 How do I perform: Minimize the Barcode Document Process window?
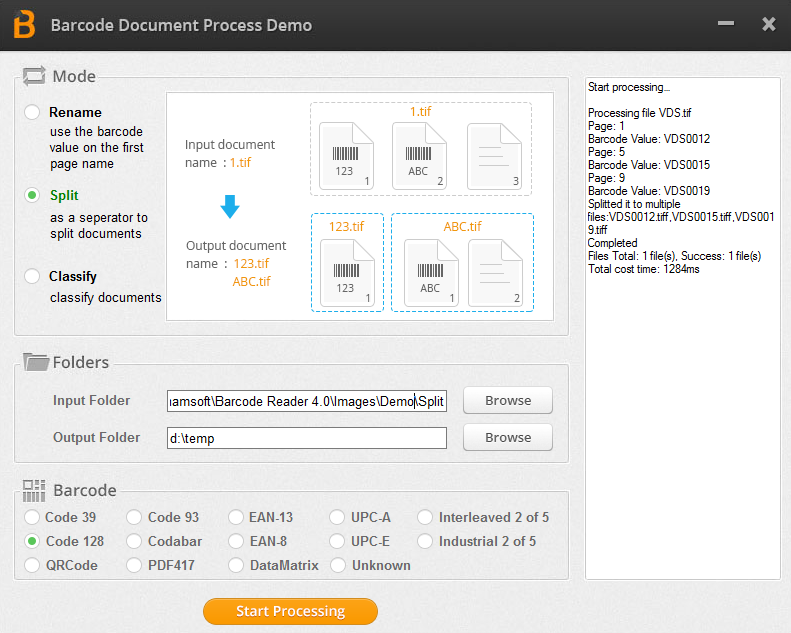point(724,25)
